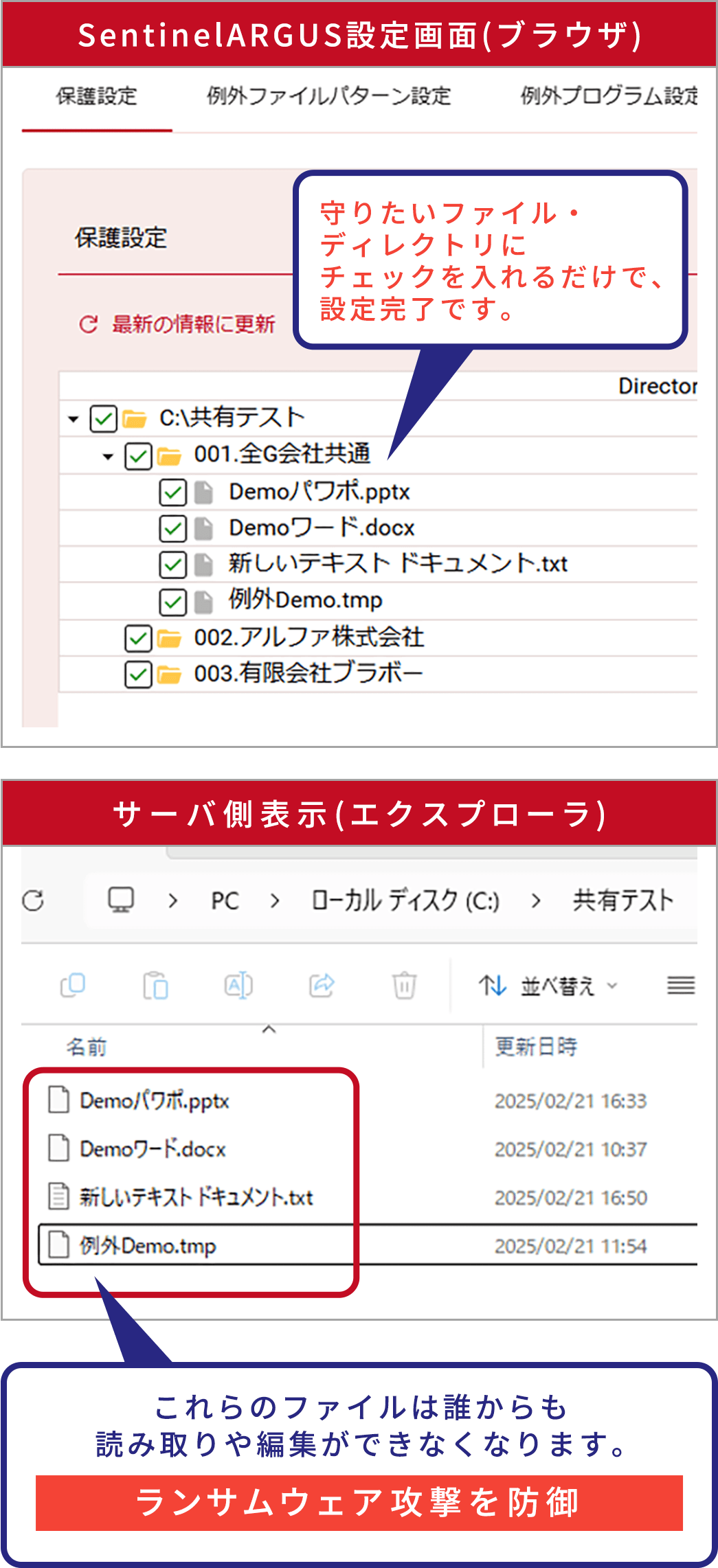718x1568 pixels.
Task: Click Explorer refresh button
Action: pos(33,900)
